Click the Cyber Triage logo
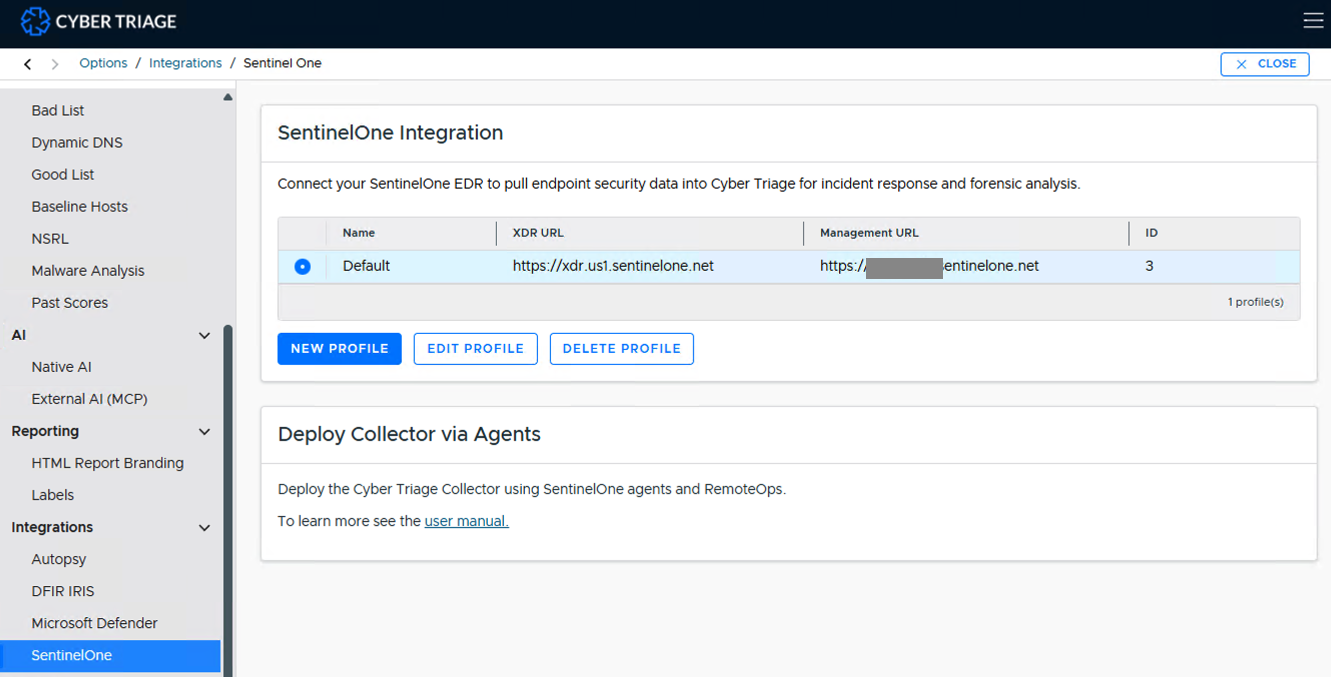This screenshot has height=677, width=1331. (98, 21)
